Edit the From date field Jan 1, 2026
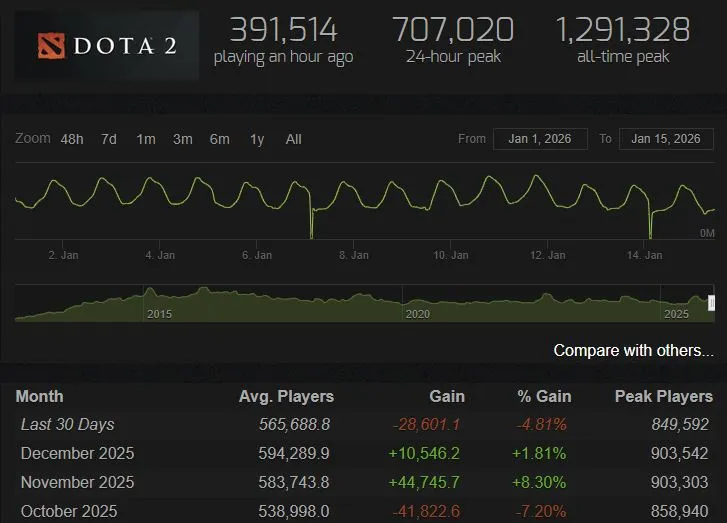This screenshot has height=523, width=727. [x=540, y=139]
